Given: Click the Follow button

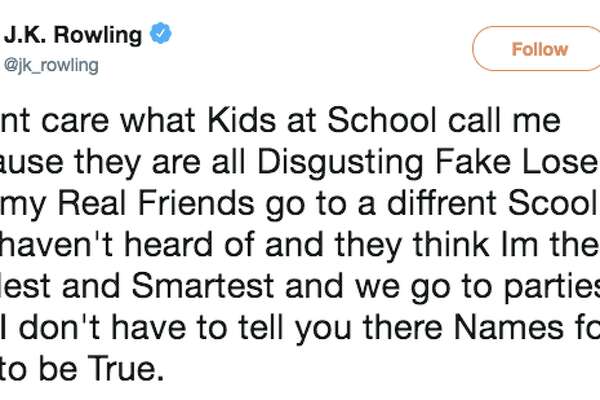Looking at the screenshot, I should [538, 49].
